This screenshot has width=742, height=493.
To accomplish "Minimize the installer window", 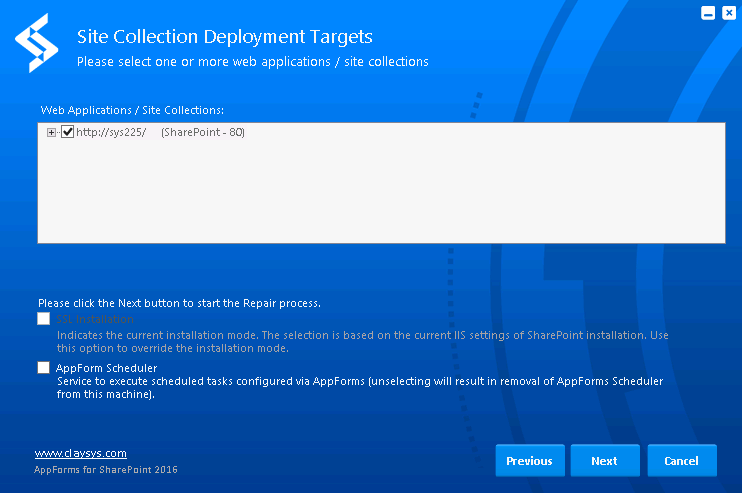I will coord(708,13).
